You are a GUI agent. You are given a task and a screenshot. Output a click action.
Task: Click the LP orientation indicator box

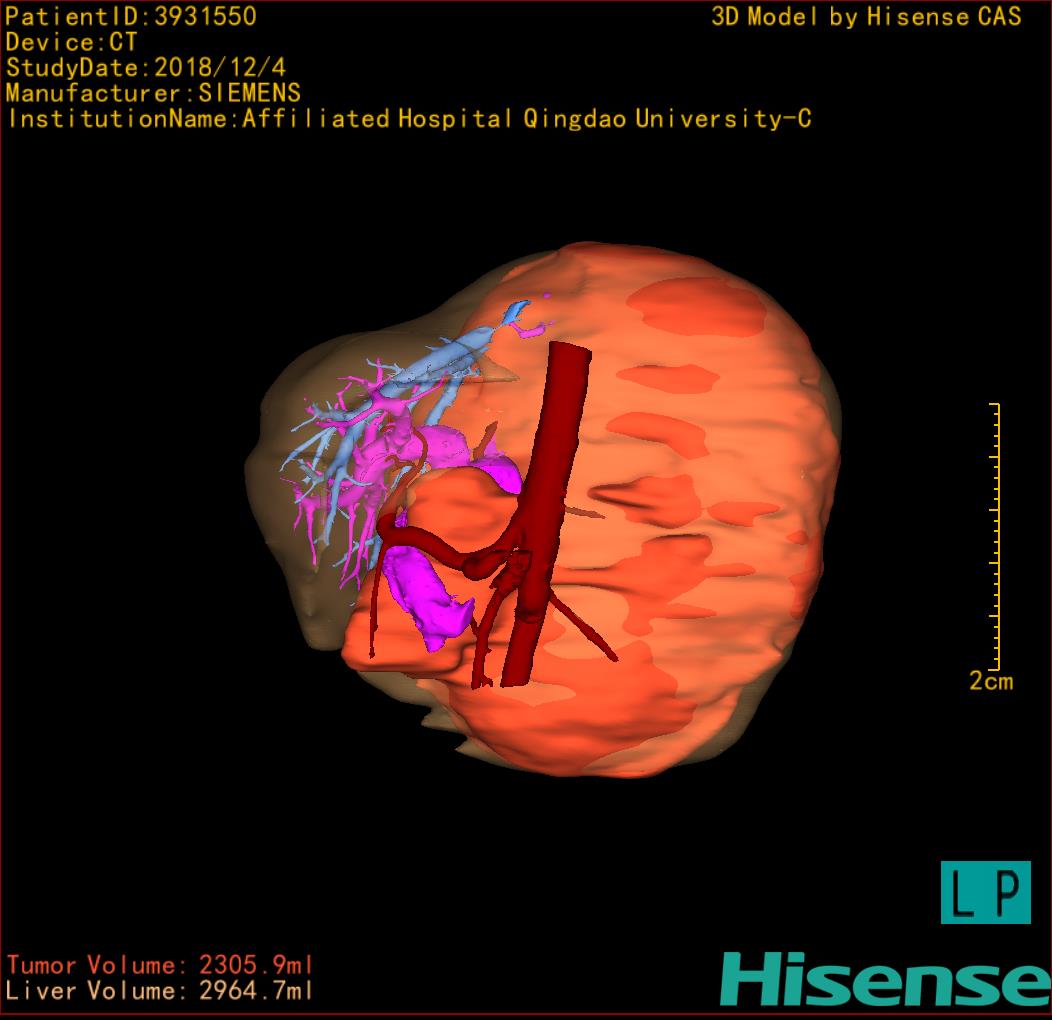pos(985,892)
